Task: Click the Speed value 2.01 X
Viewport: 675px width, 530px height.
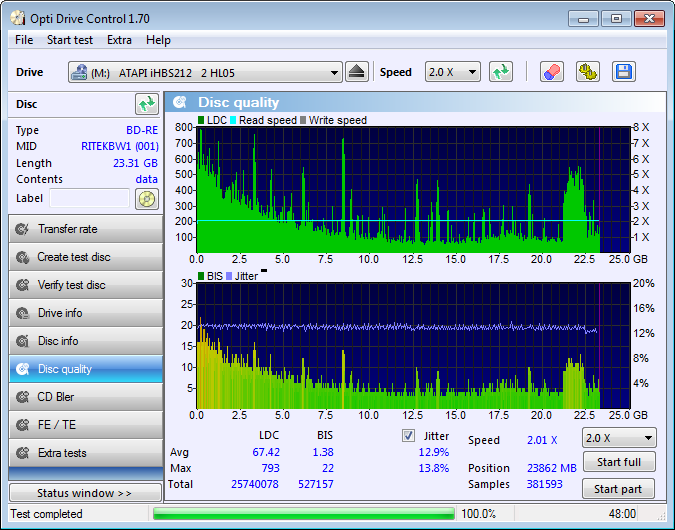Action: (x=542, y=440)
